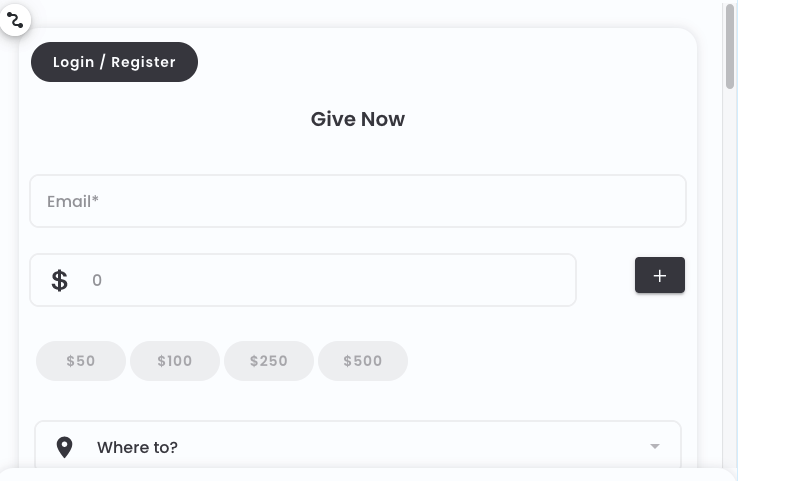Focus the Email* input field
This screenshot has height=481, width=785.
357,201
